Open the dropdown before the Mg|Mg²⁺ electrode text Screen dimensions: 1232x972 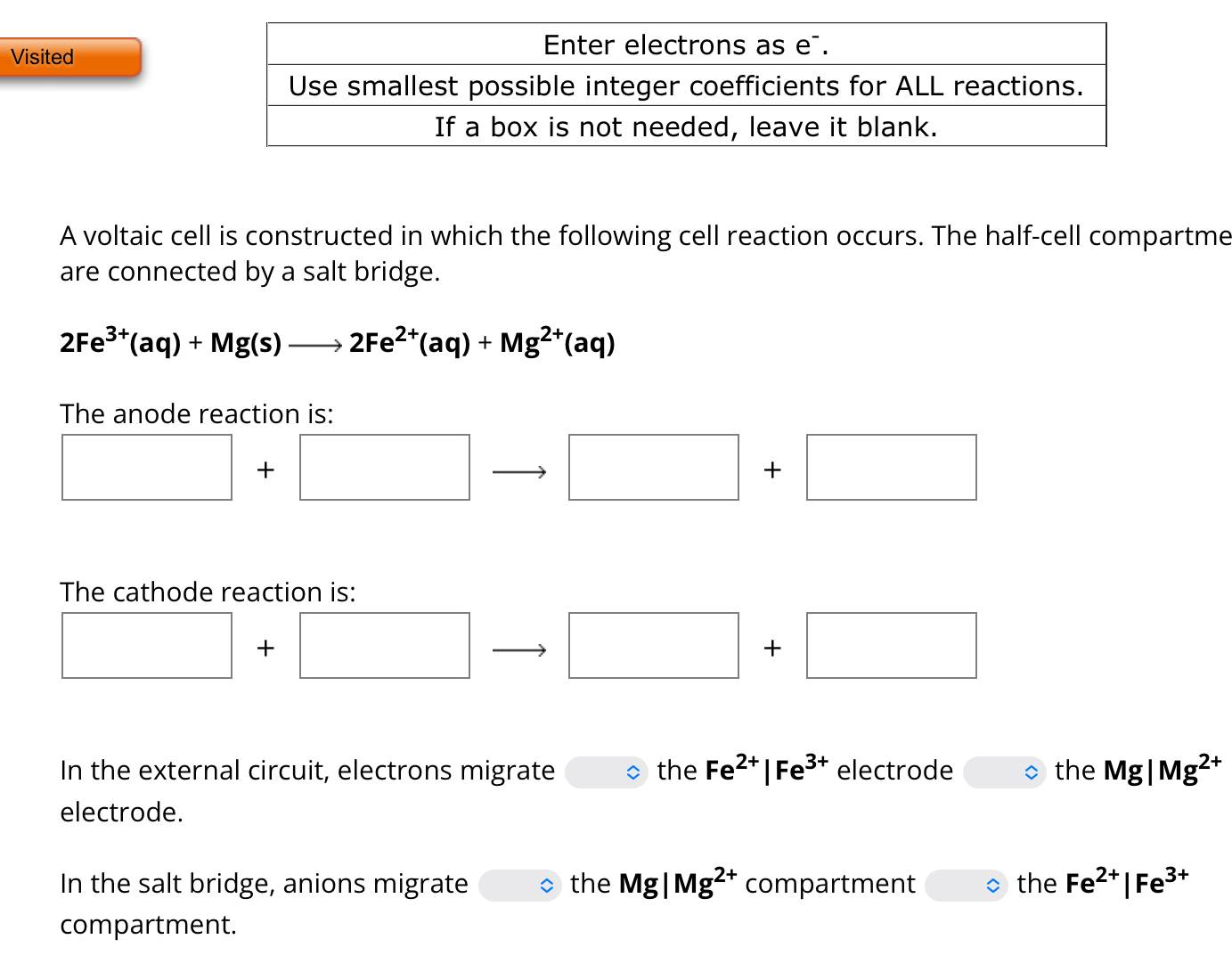pyautogui.click(x=1005, y=772)
